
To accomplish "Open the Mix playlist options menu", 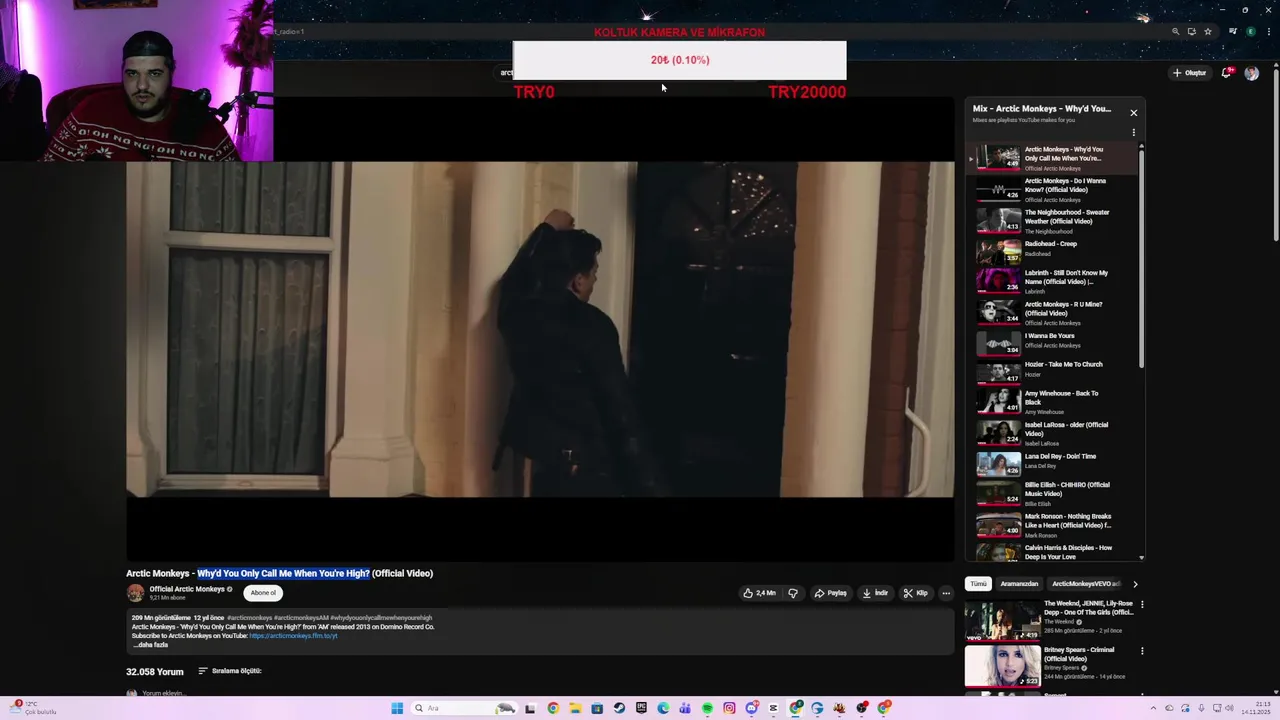I will click(x=1133, y=132).
